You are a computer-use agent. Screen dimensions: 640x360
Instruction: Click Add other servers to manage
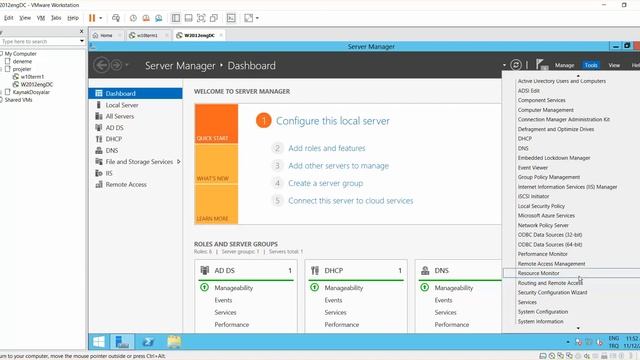[x=338, y=166]
